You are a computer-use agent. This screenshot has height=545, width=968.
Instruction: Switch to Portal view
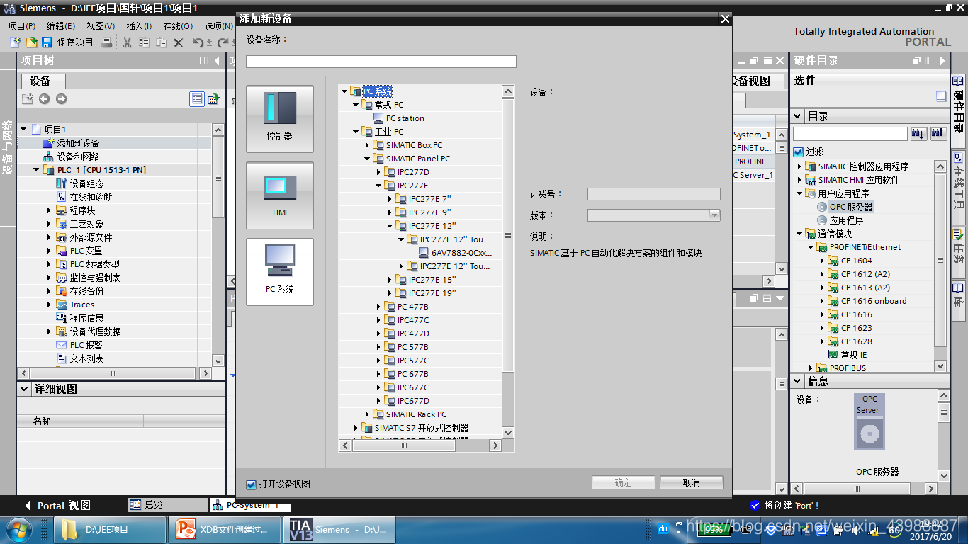tap(58, 505)
